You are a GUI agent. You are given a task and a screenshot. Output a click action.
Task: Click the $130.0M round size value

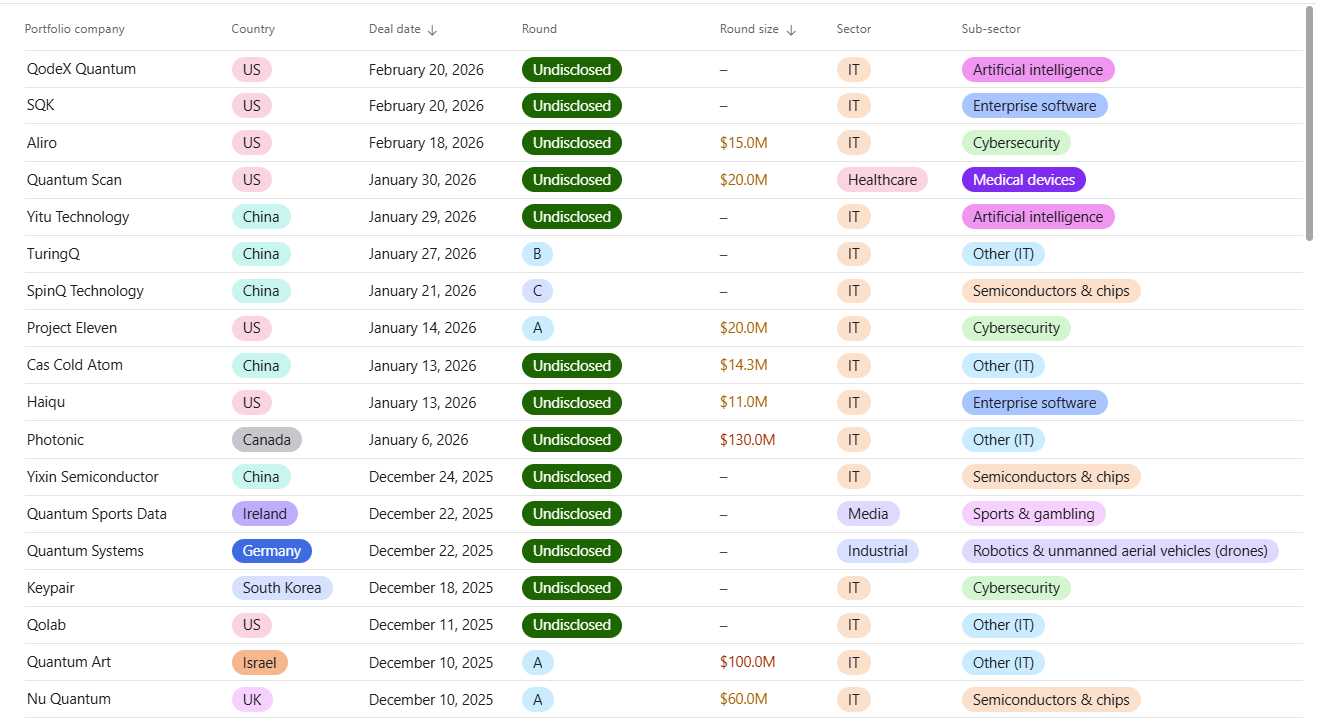pos(747,440)
